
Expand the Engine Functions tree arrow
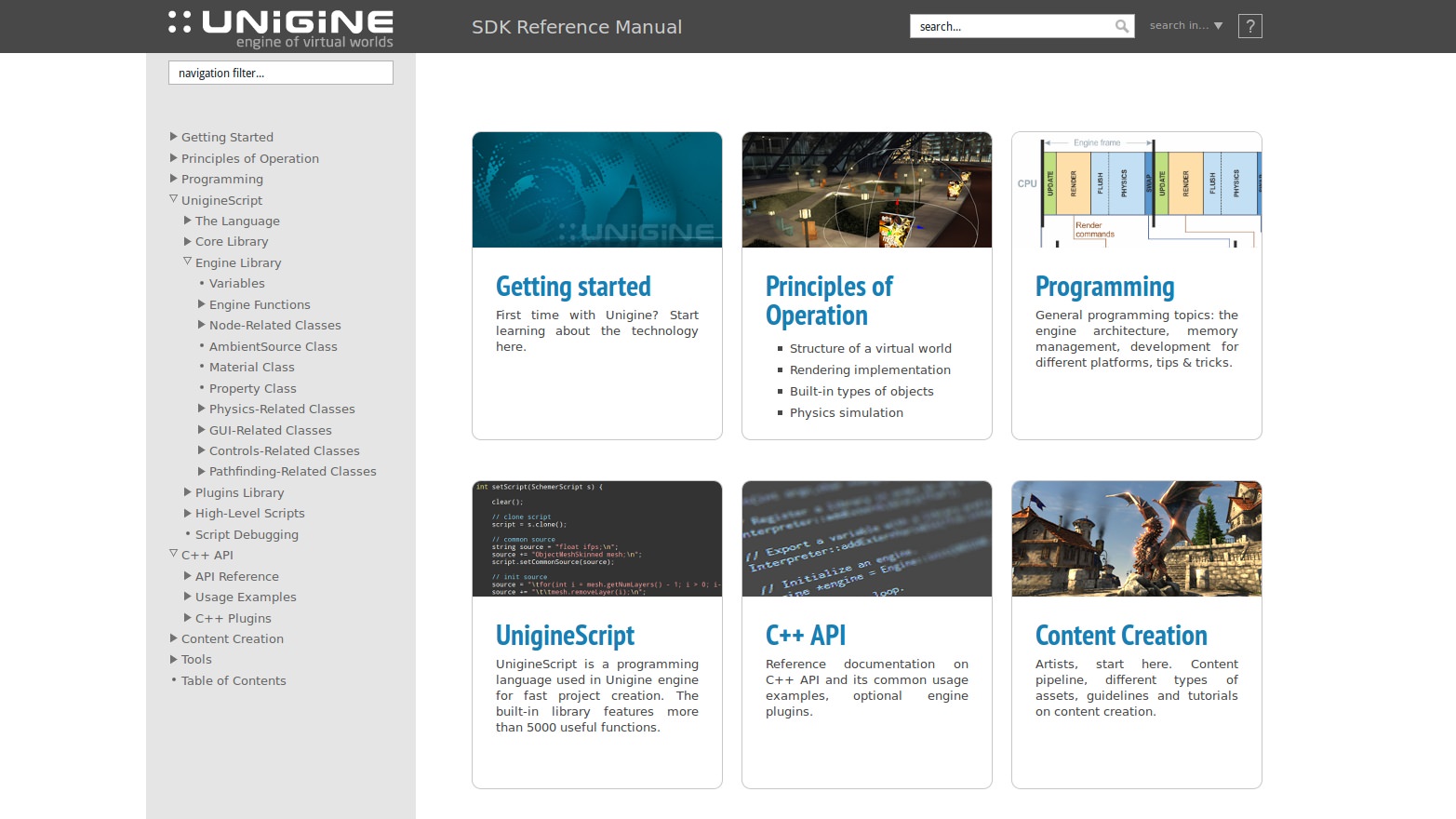[201, 304]
